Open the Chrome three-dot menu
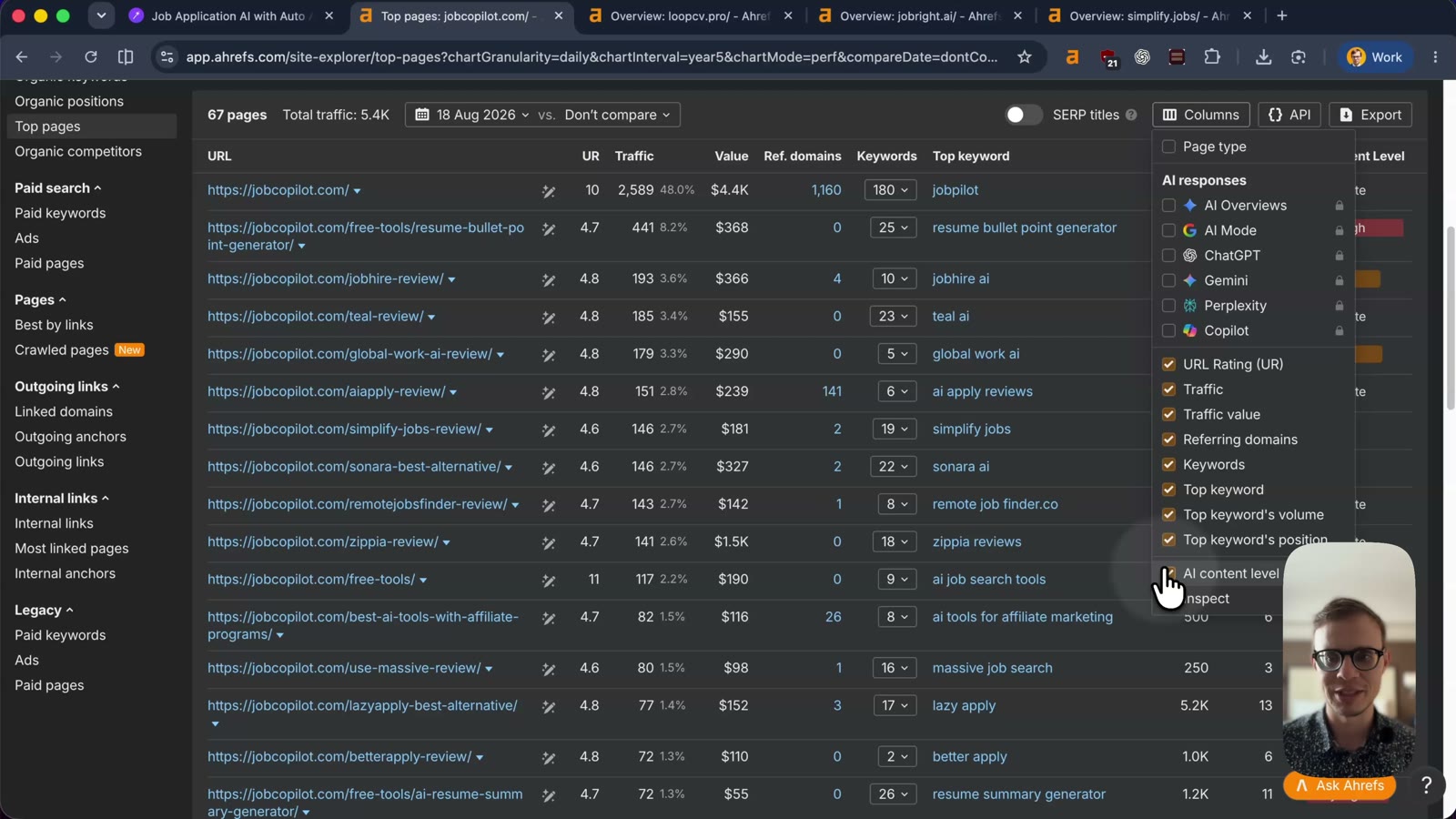The height and width of the screenshot is (819, 1456). [x=1435, y=57]
